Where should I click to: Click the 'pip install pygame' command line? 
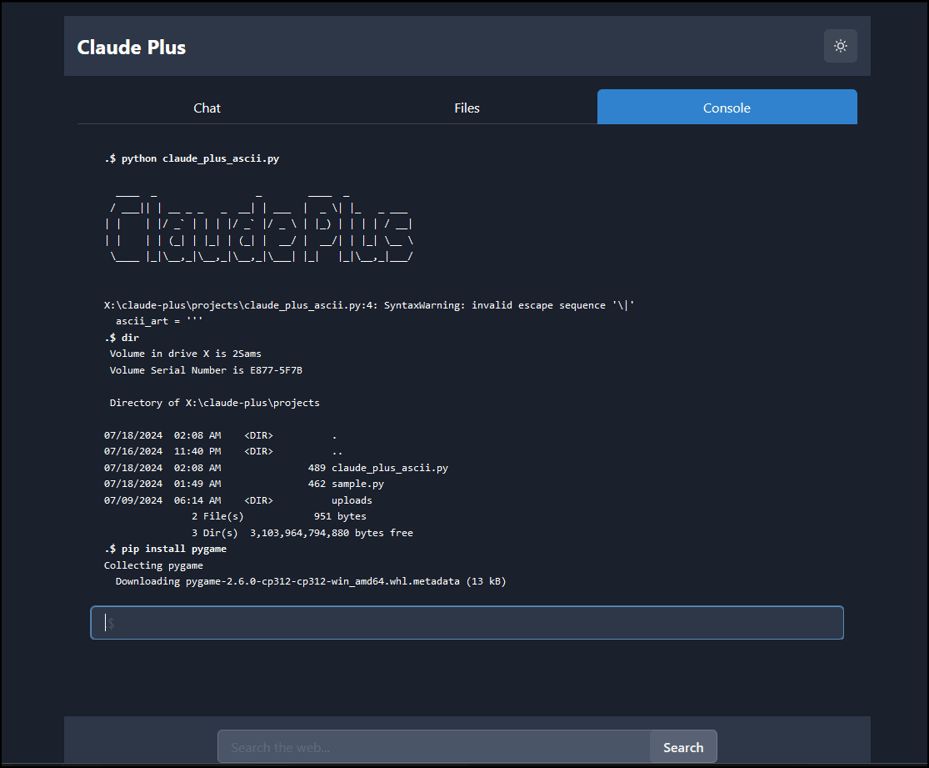(x=165, y=549)
